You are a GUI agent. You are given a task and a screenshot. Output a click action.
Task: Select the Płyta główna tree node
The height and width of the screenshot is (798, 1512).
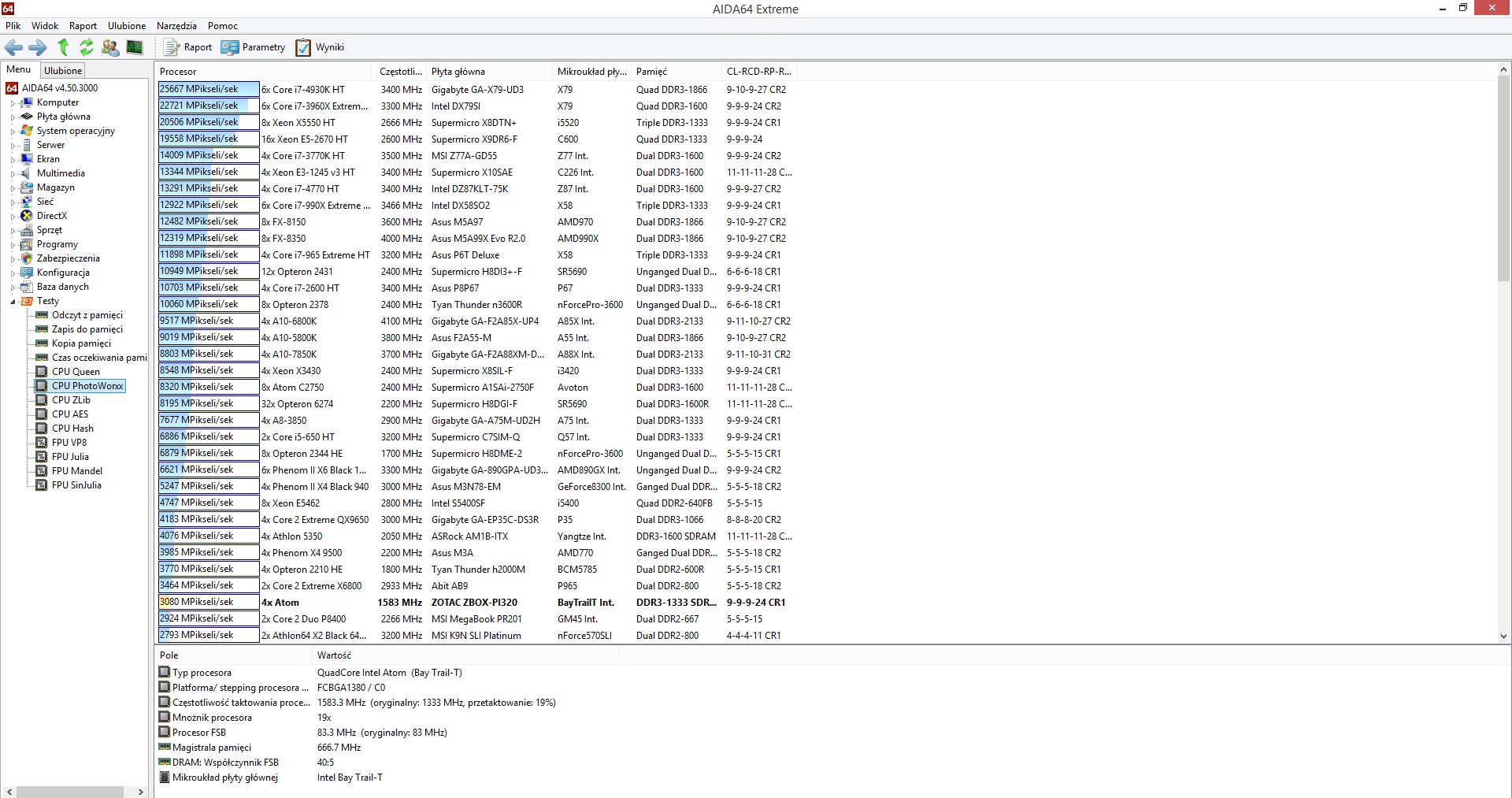click(63, 117)
